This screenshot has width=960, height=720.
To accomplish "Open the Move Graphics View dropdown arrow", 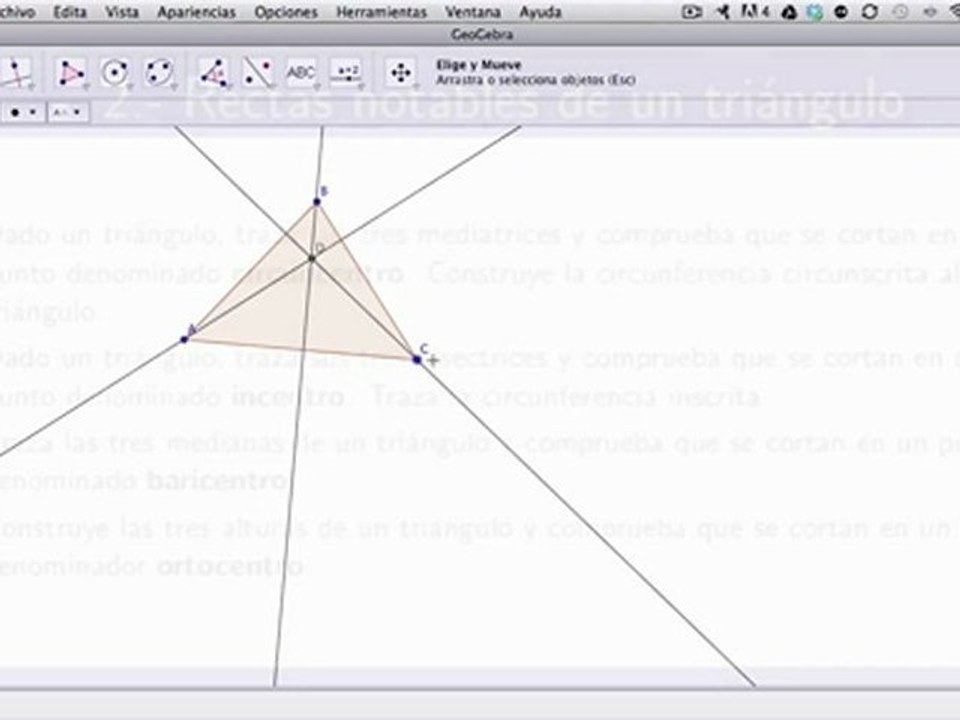I will pyautogui.click(x=416, y=87).
